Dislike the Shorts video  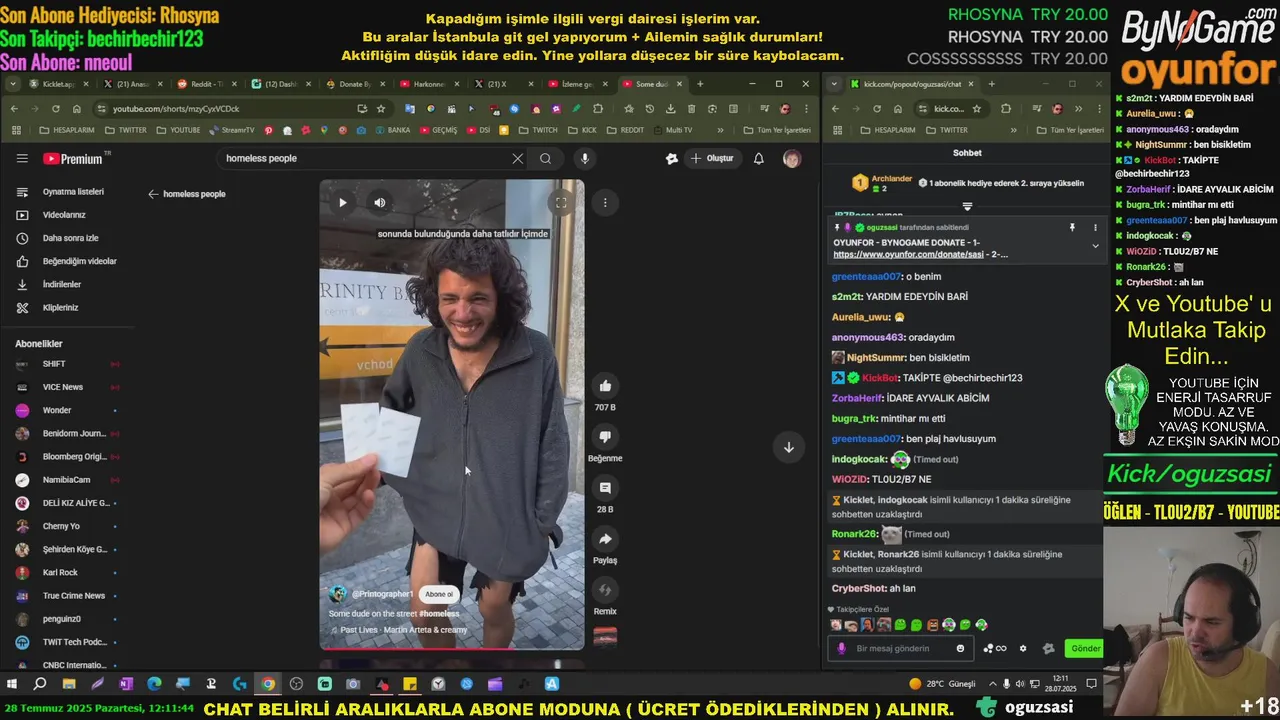coord(605,437)
